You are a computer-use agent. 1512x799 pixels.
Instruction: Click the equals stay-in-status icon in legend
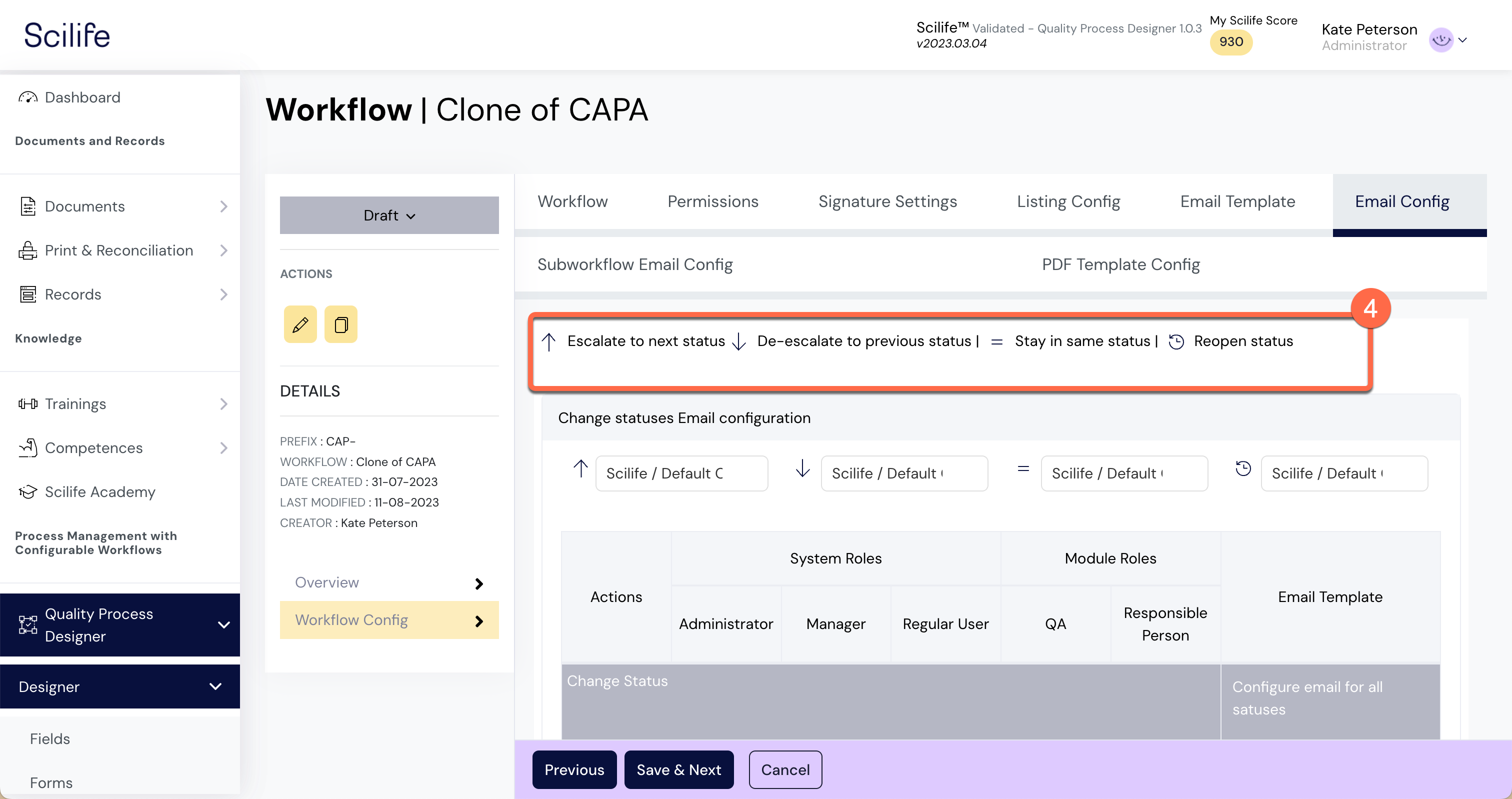(996, 341)
